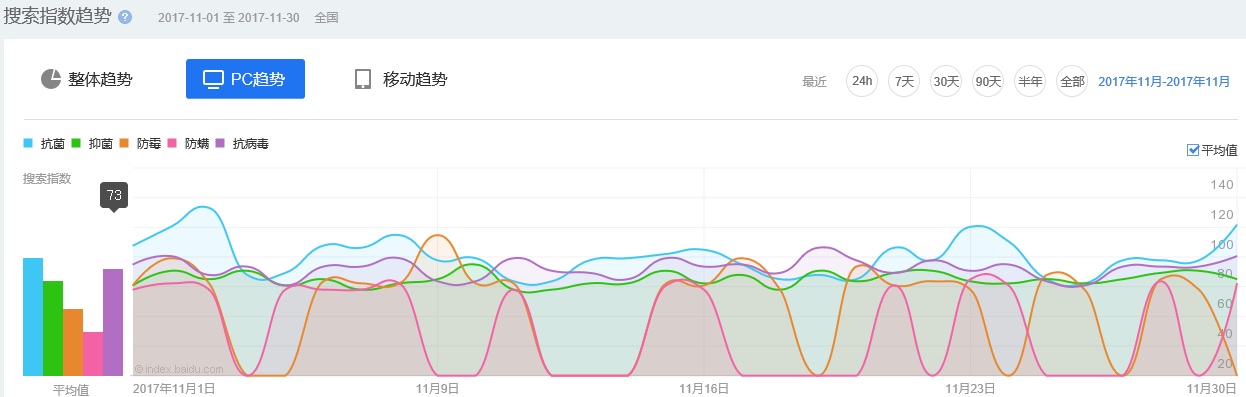This screenshot has height=397, width=1246.
Task: Uncheck the 平均值 checkbox
Action: click(1192, 150)
